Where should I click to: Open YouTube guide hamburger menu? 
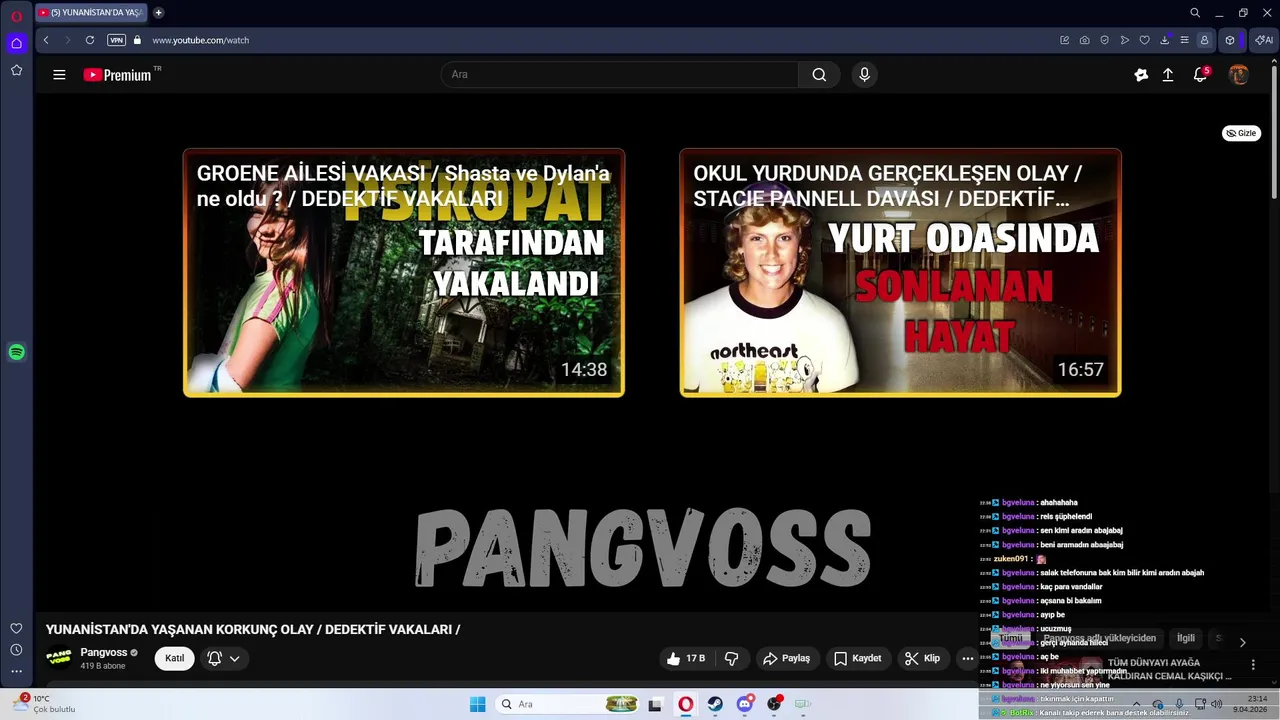(59, 75)
